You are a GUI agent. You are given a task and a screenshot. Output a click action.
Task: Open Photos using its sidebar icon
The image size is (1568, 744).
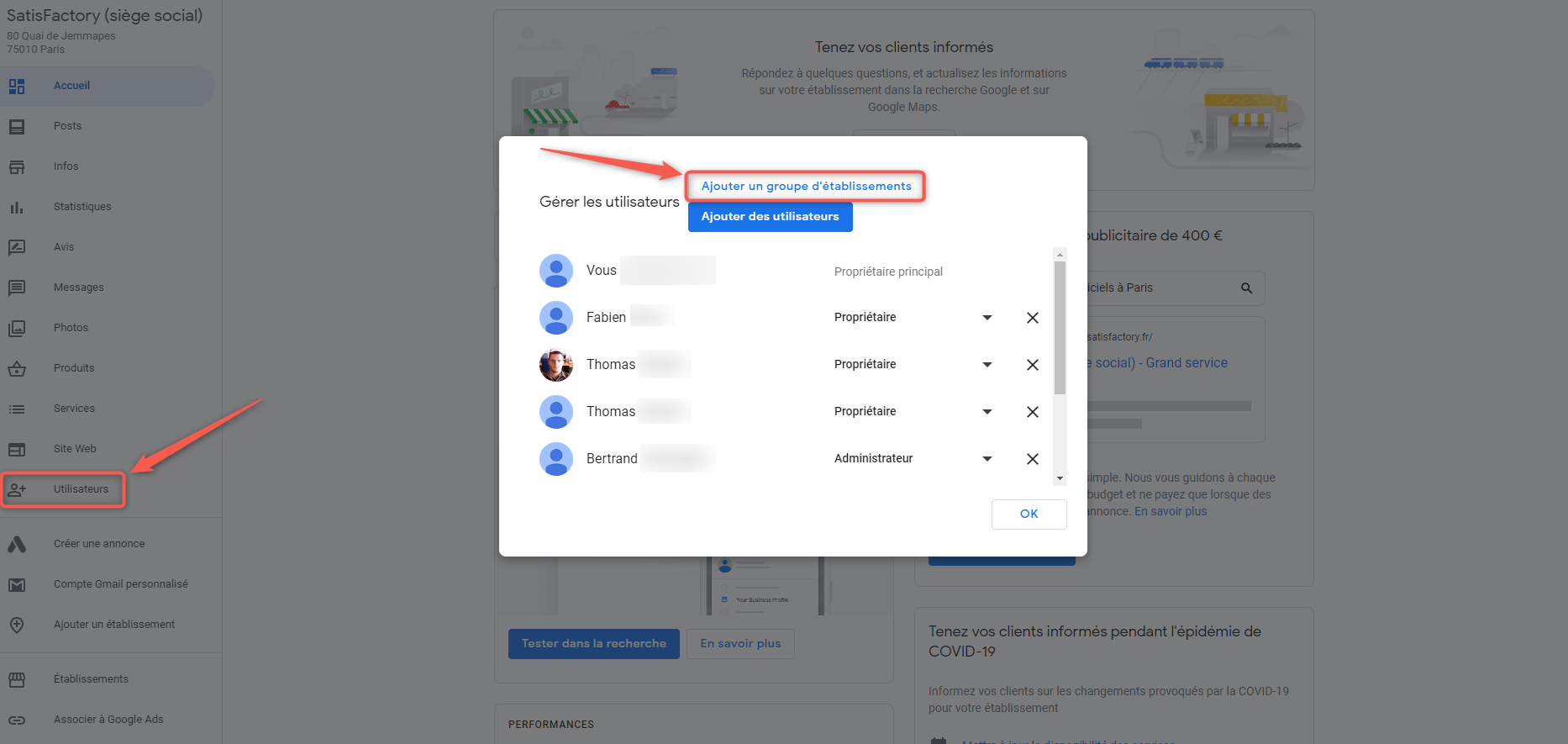click(17, 328)
